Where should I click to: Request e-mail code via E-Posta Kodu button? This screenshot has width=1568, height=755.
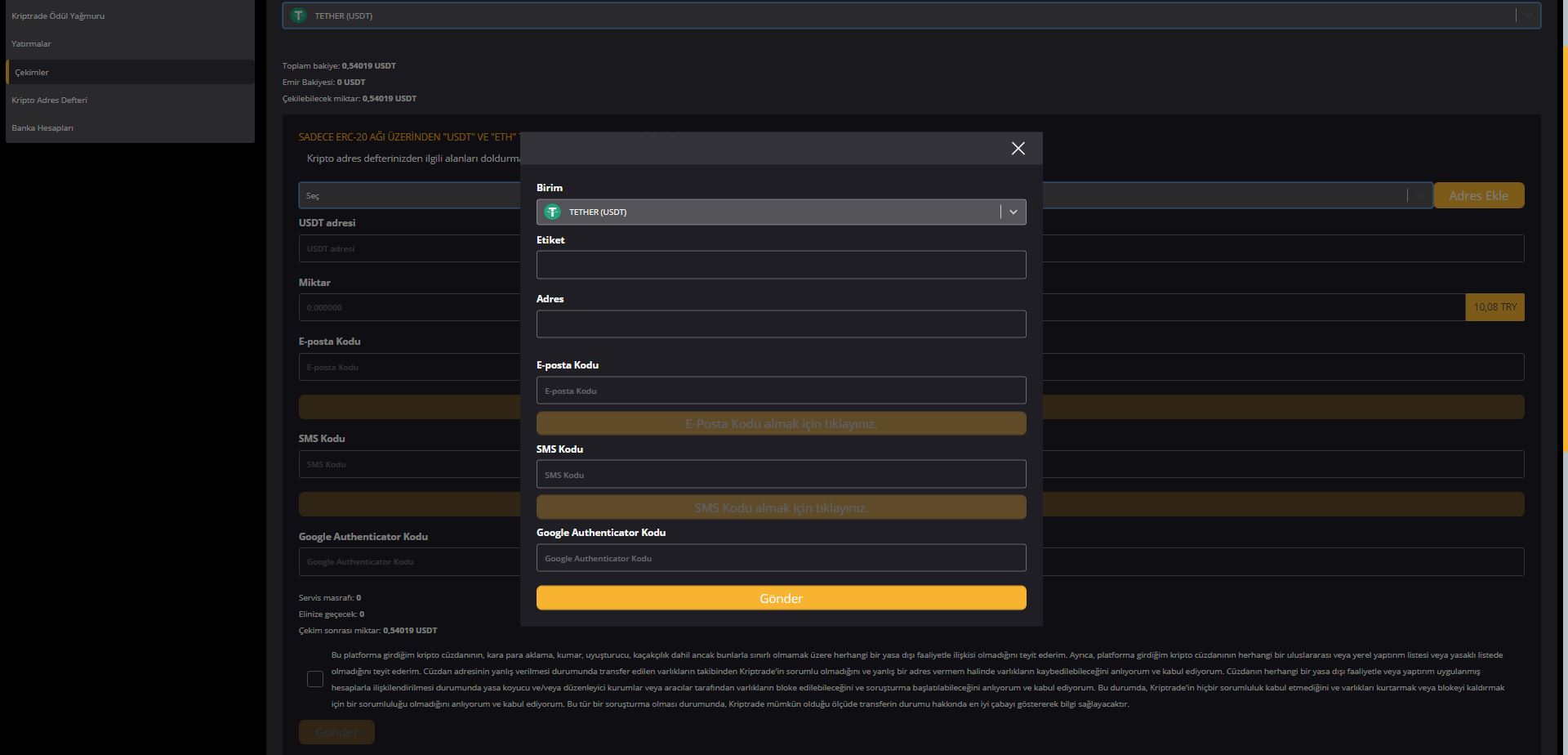coord(781,423)
